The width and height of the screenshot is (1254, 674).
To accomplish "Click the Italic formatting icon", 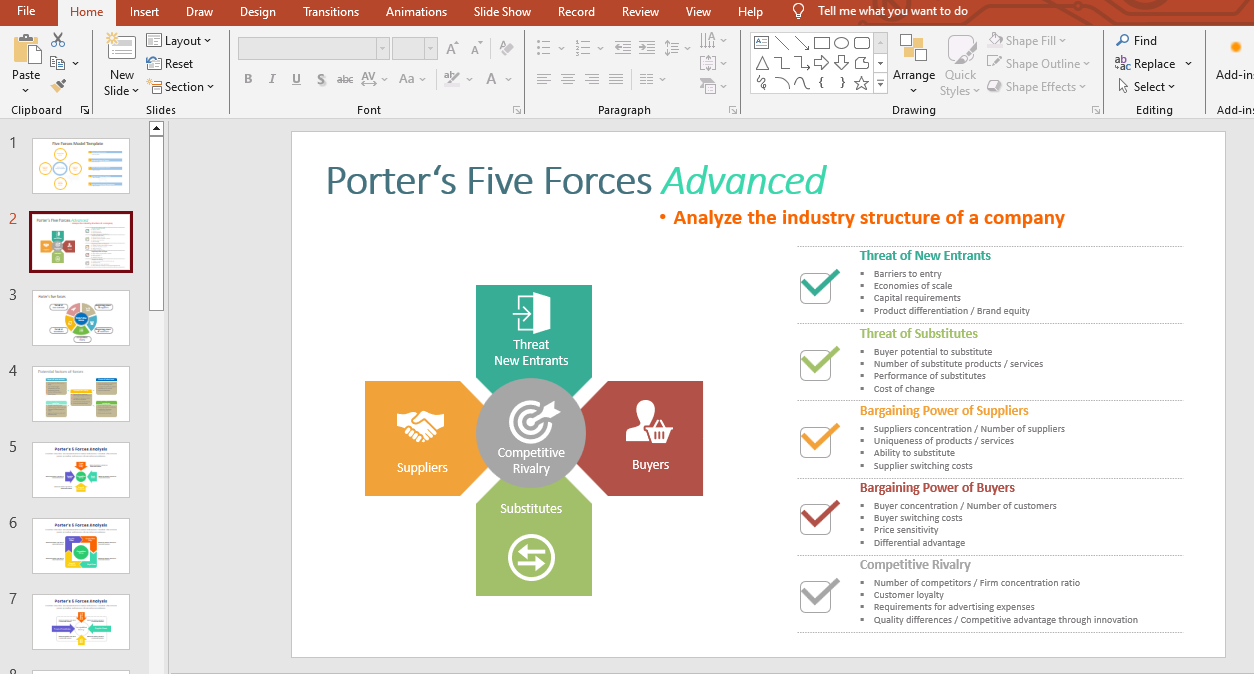I will click(272, 79).
